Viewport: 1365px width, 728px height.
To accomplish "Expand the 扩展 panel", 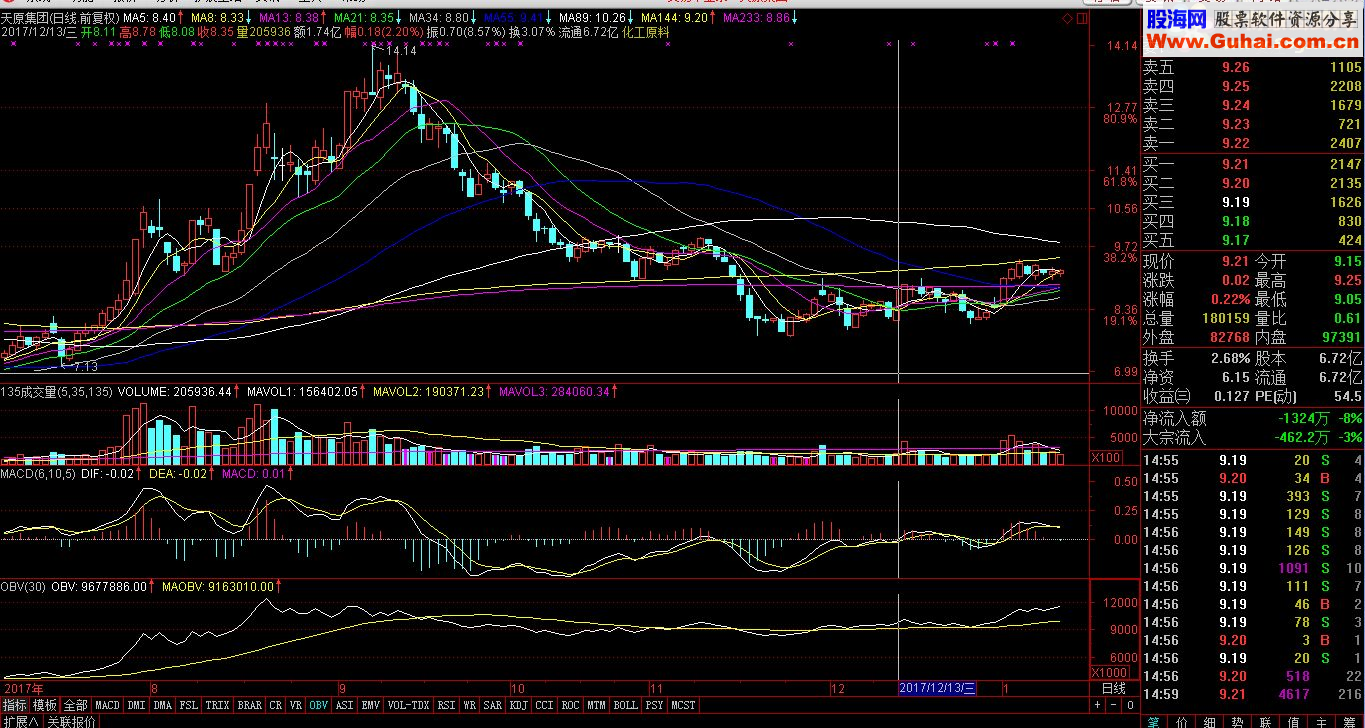I will 20,722.
